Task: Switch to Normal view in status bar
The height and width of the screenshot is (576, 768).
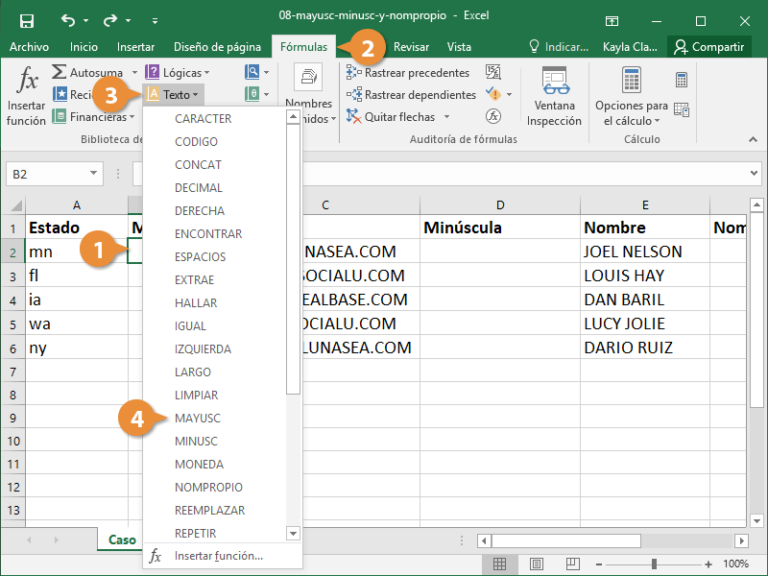Action: 499,564
